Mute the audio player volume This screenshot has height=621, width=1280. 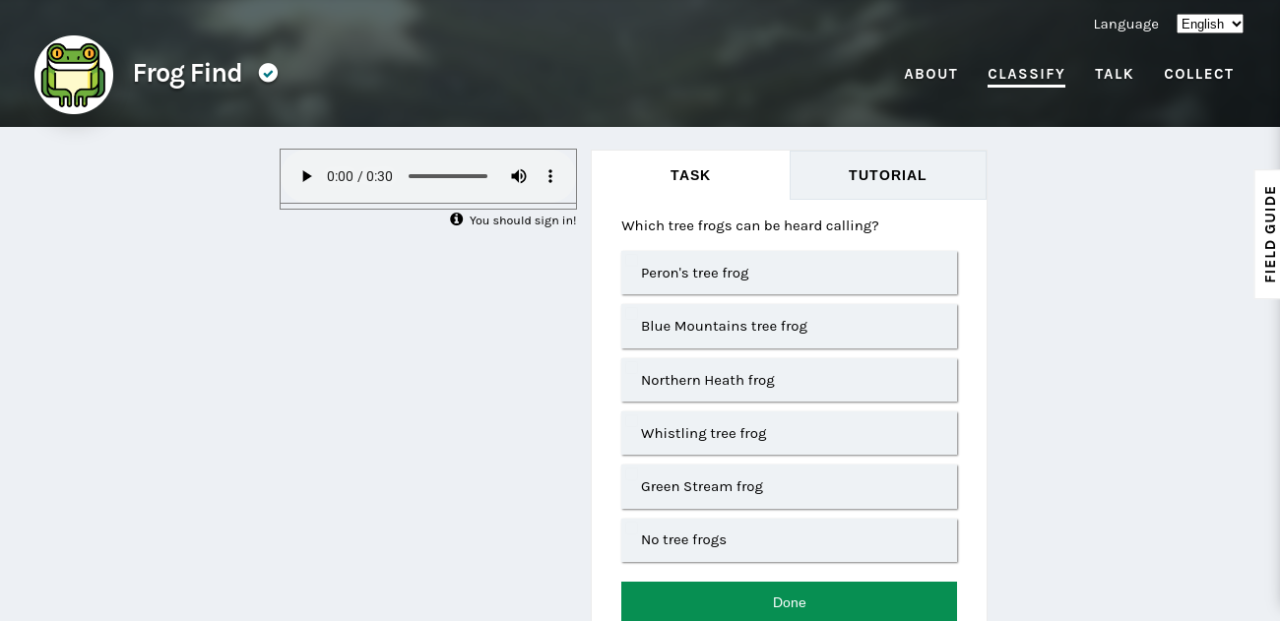(x=518, y=176)
